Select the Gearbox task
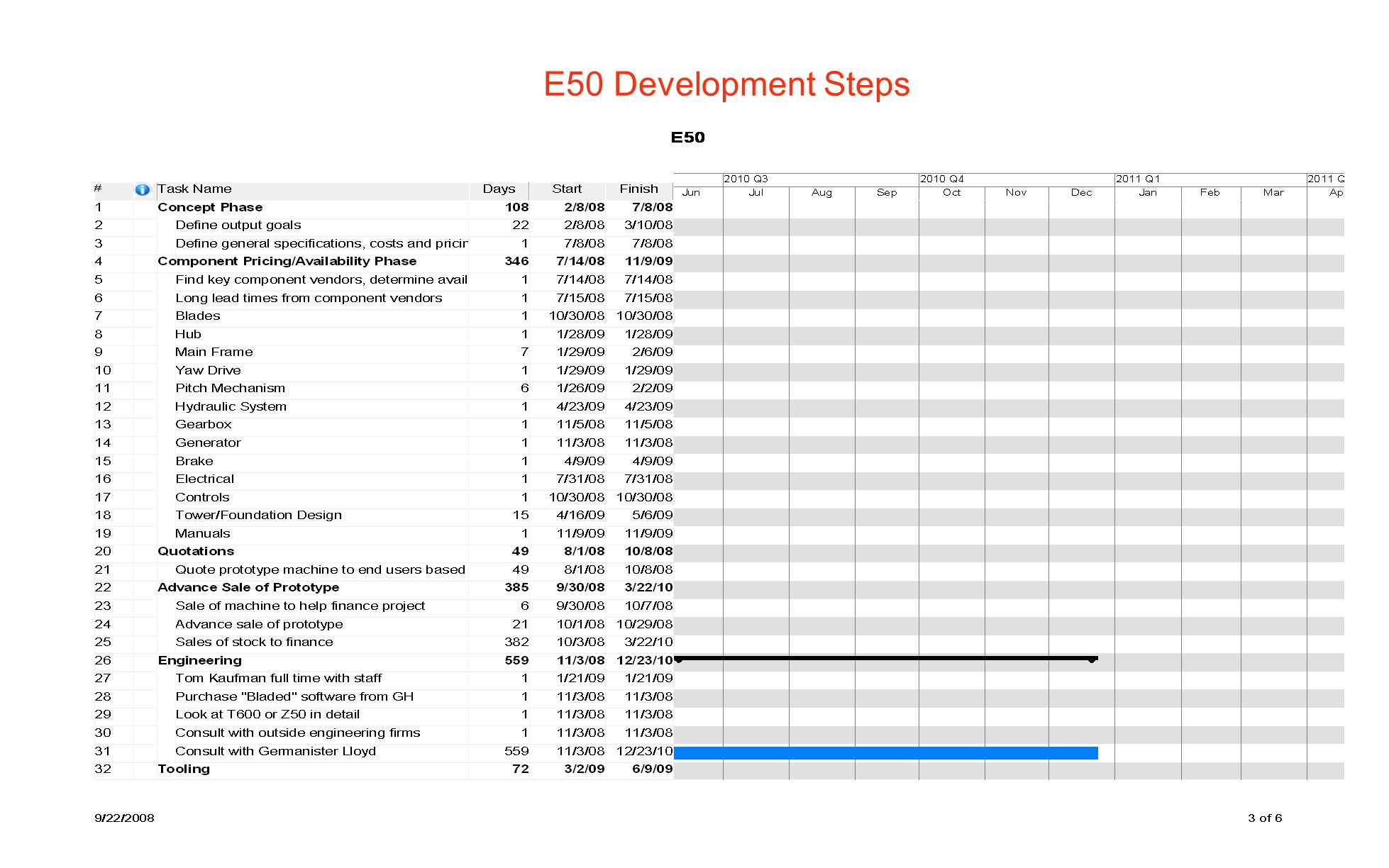The height and width of the screenshot is (868, 1389). [203, 424]
